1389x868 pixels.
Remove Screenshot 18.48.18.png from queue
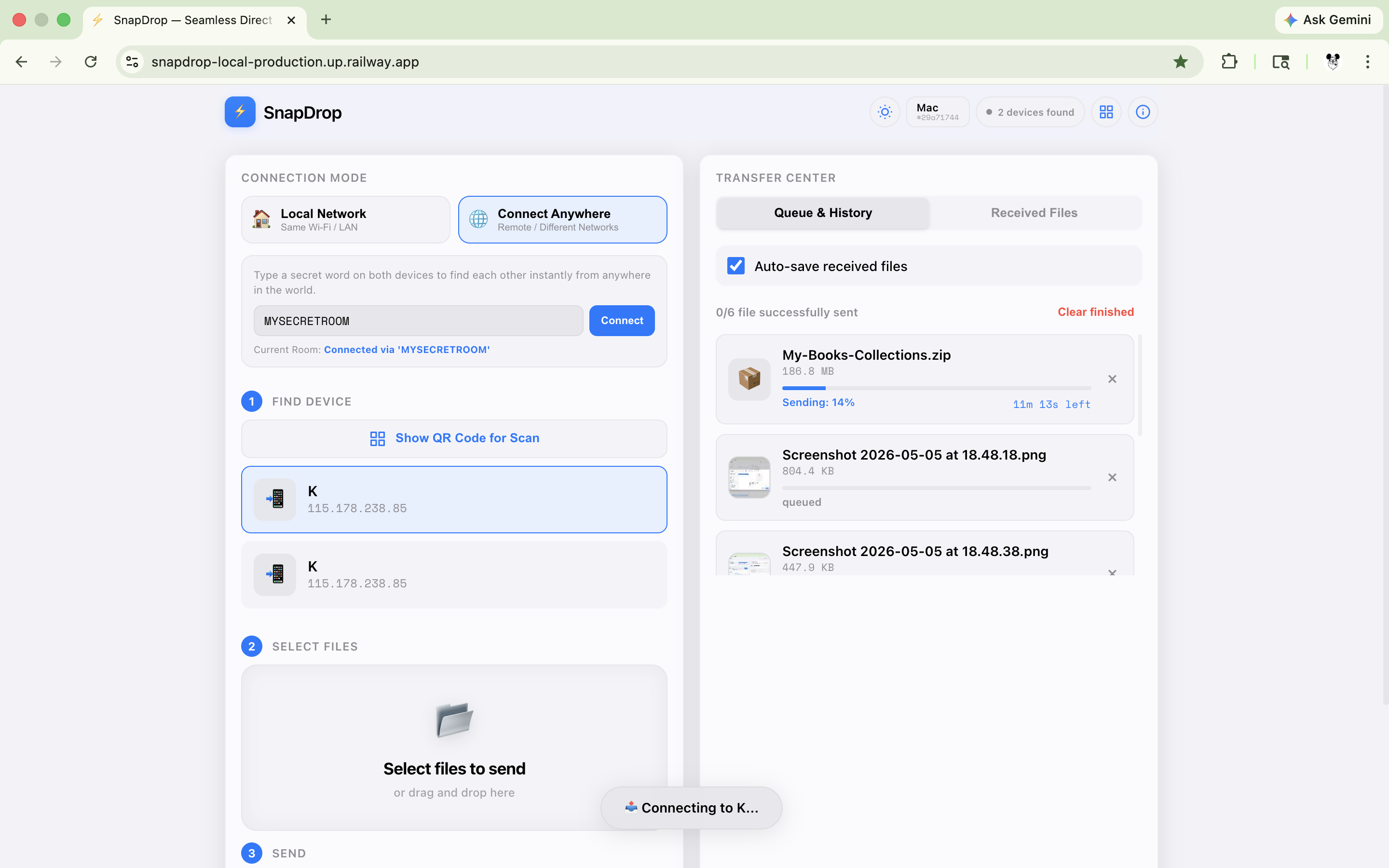click(x=1112, y=477)
